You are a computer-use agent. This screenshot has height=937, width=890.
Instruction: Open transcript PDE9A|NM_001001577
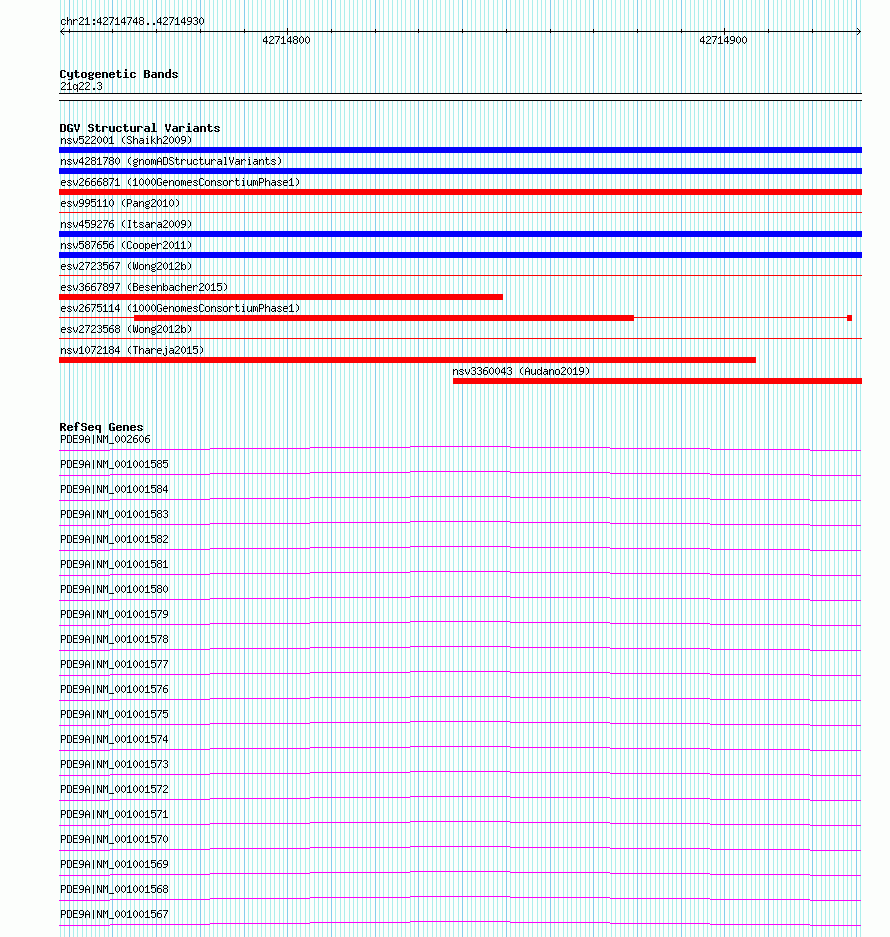point(114,665)
